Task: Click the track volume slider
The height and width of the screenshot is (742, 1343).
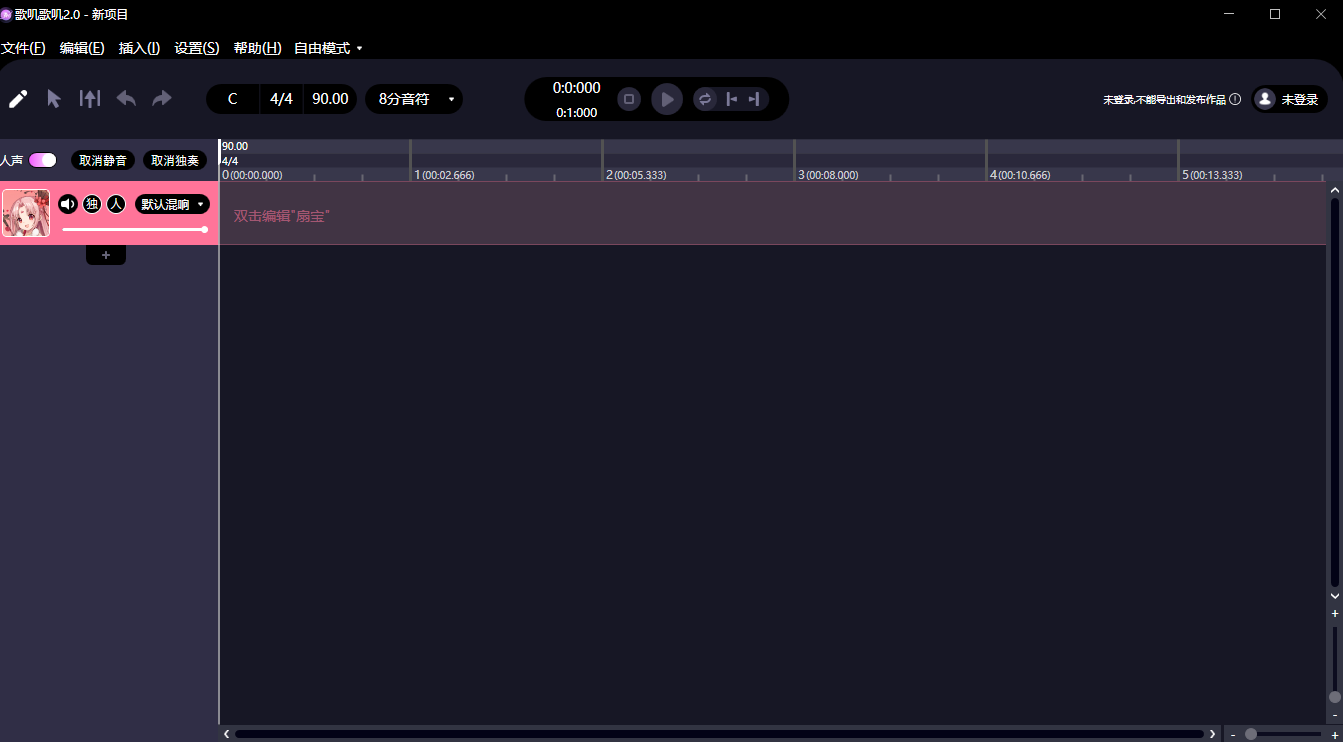Action: tap(134, 230)
